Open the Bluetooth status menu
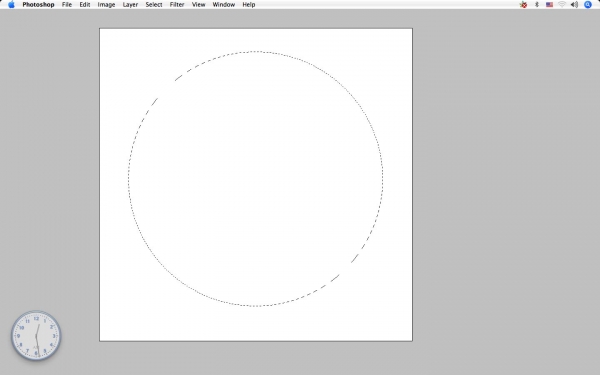This screenshot has width=600, height=375. [536, 5]
